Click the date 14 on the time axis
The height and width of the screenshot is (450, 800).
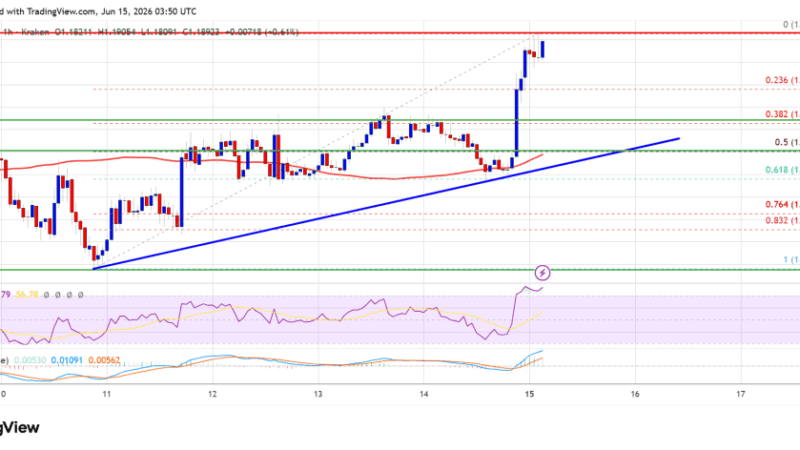click(x=423, y=394)
